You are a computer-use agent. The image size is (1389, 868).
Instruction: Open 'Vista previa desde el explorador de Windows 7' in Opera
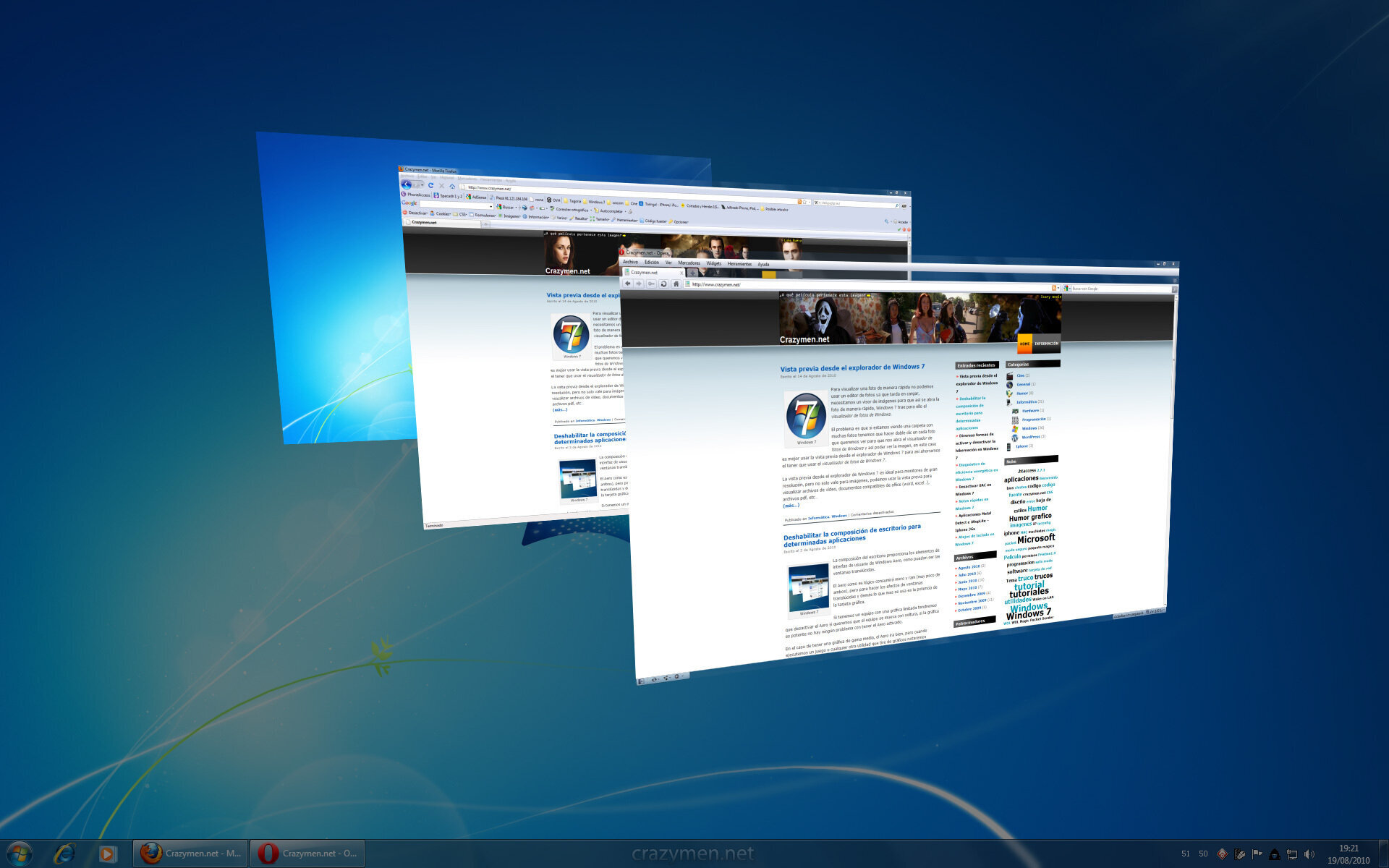(852, 367)
